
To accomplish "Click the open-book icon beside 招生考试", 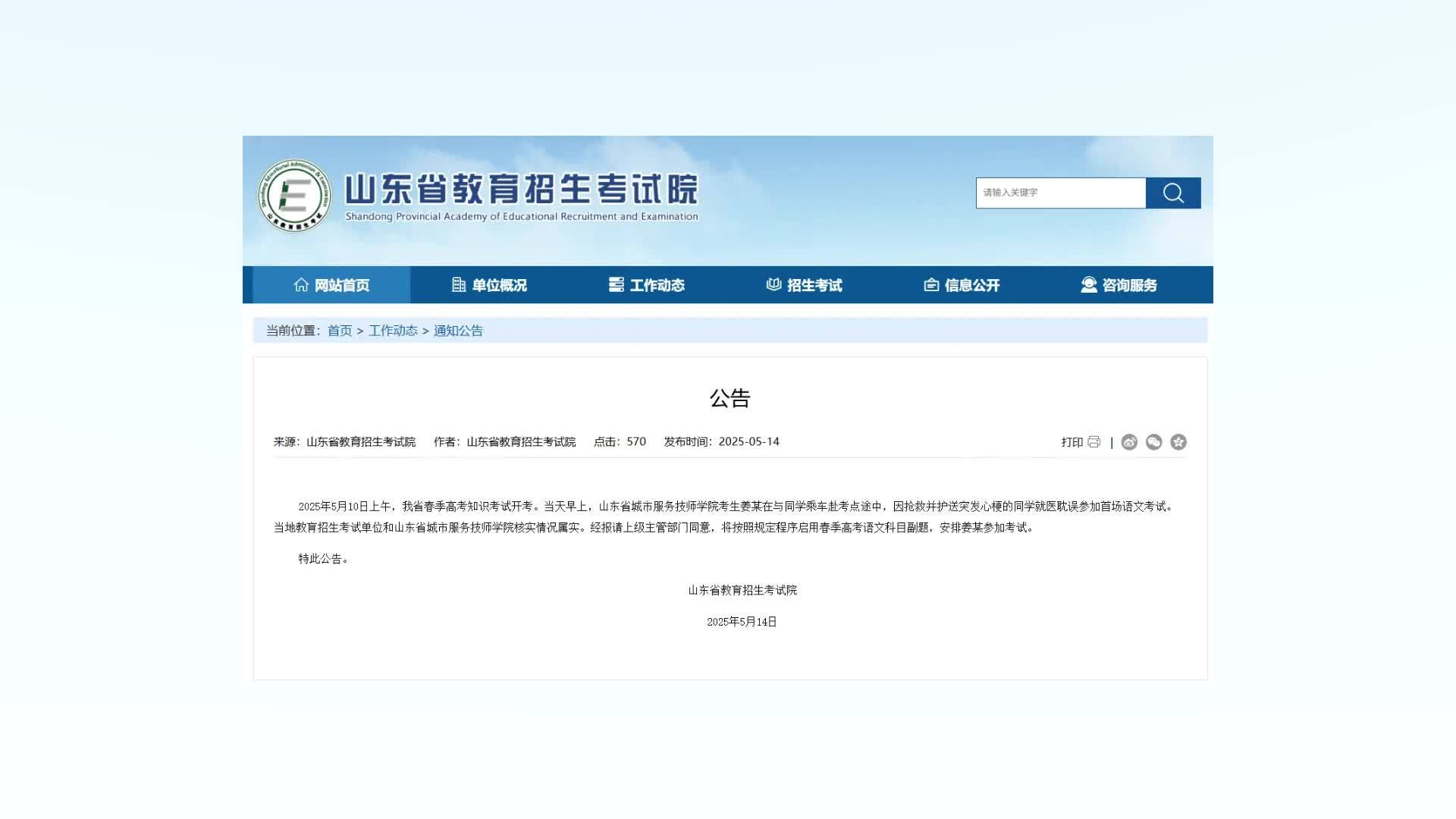I will (773, 284).
